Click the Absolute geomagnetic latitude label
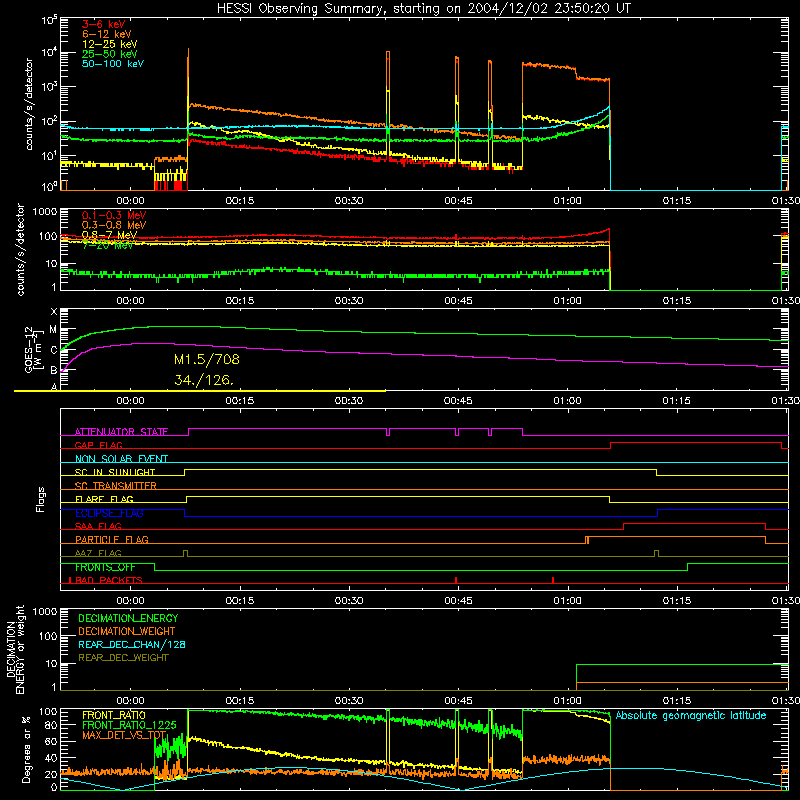This screenshot has height=800, width=800. point(691,716)
